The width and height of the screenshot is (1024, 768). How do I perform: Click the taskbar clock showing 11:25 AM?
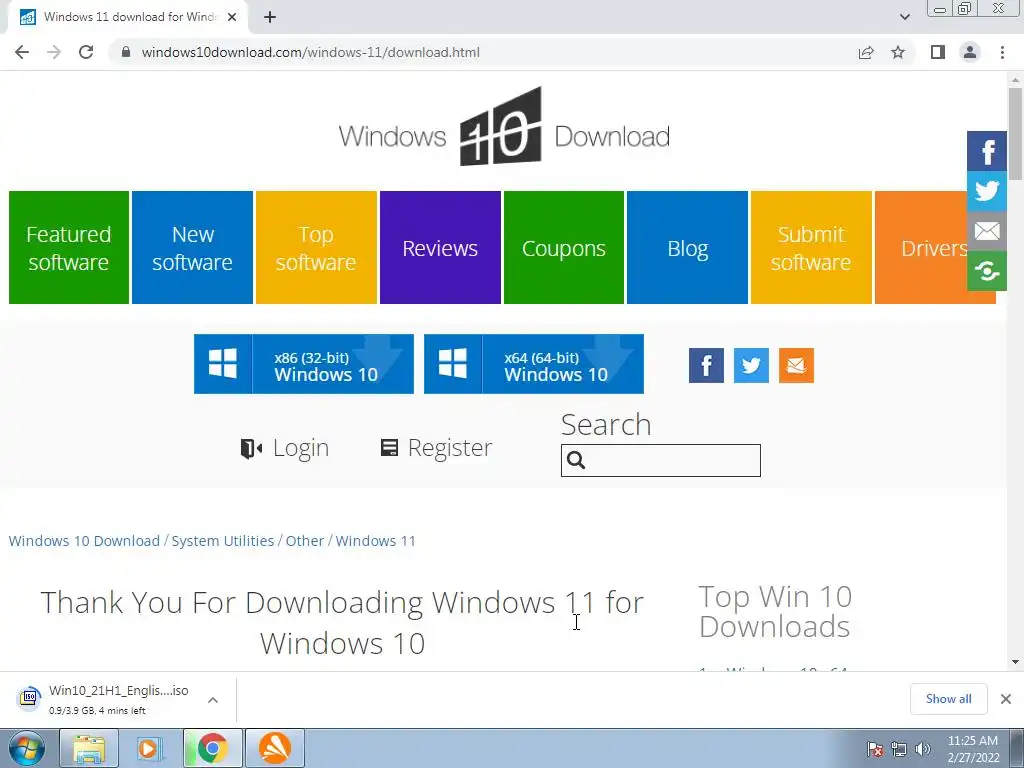tap(973, 749)
